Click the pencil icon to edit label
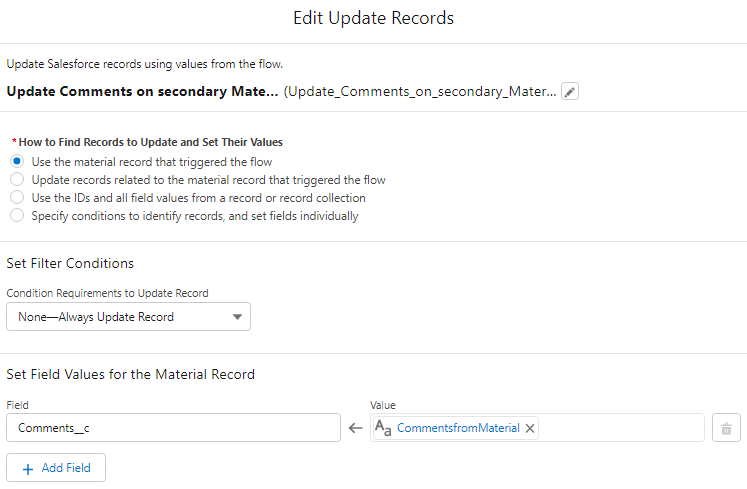 [570, 92]
